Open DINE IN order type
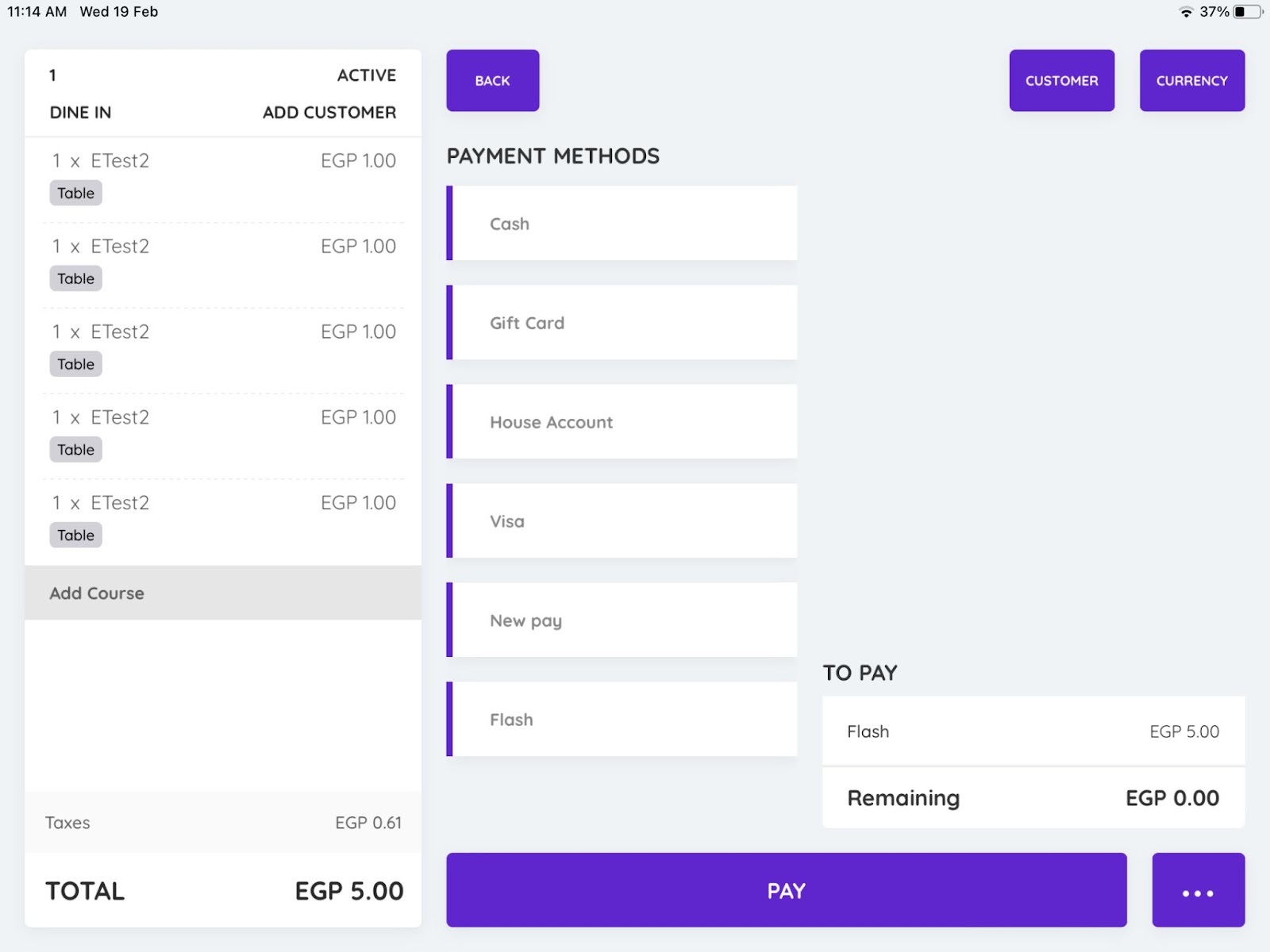The width and height of the screenshot is (1270, 952). [80, 113]
